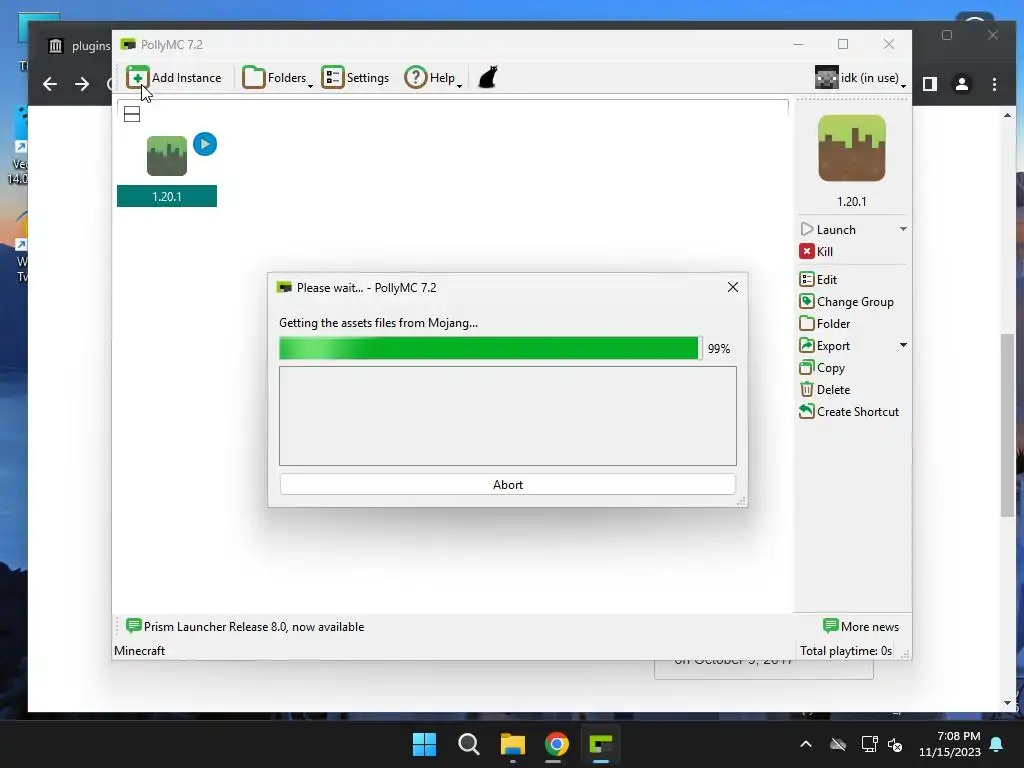Open the browser profile icon
Image resolution: width=1024 pixels, height=768 pixels.
(962, 84)
